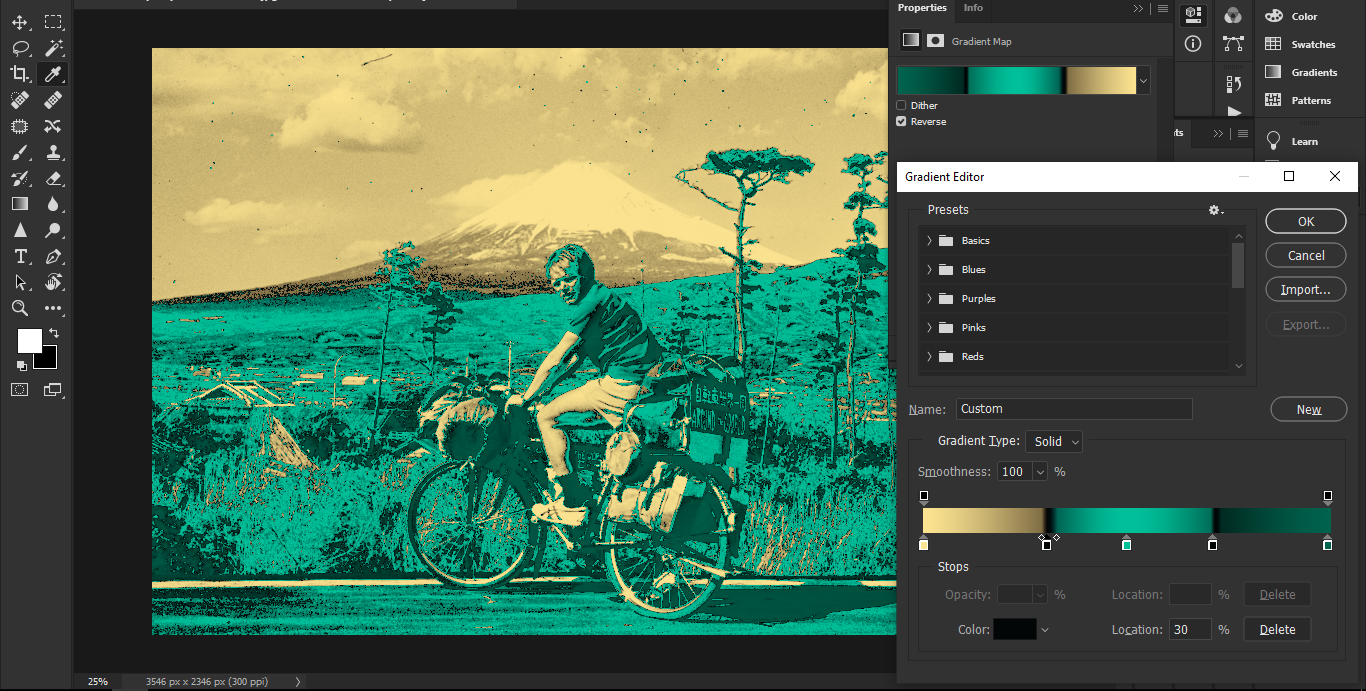Image resolution: width=1366 pixels, height=691 pixels.
Task: Click the Import button
Action: (1305, 289)
